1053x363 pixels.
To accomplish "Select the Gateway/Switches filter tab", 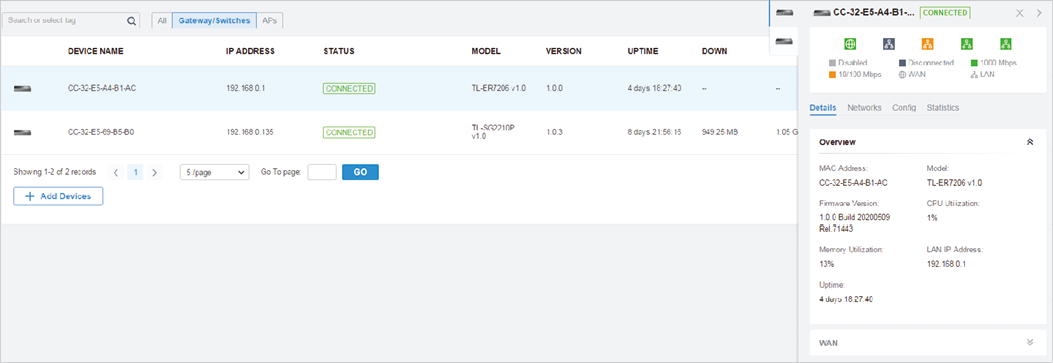I will coord(214,21).
